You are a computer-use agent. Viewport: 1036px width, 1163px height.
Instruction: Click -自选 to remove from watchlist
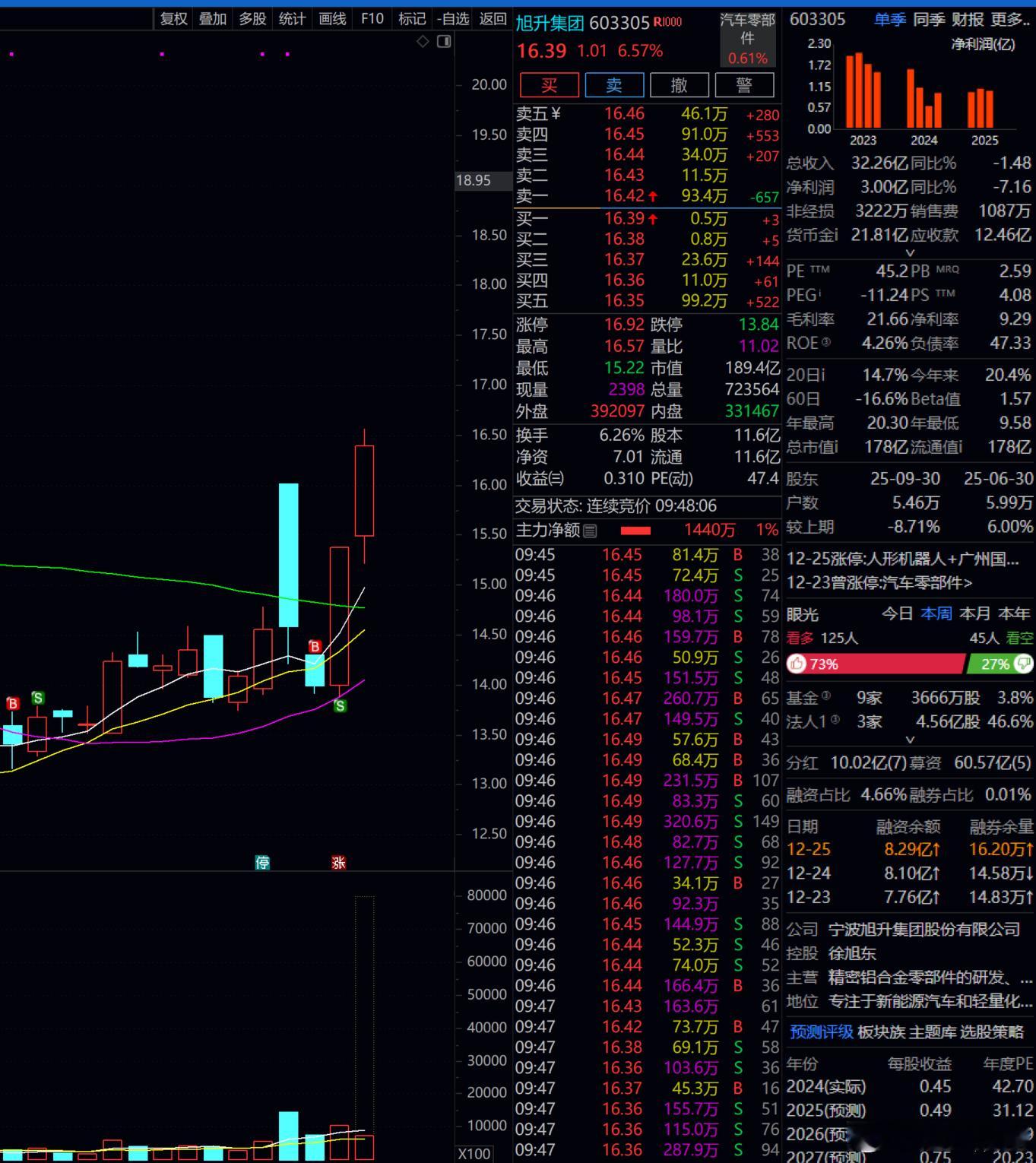coord(454,19)
